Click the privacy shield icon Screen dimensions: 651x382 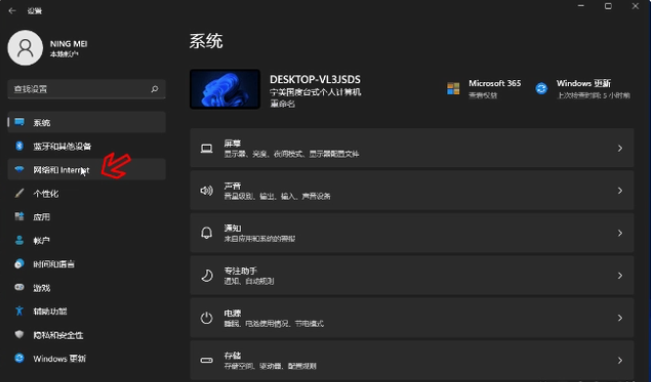(x=19, y=334)
